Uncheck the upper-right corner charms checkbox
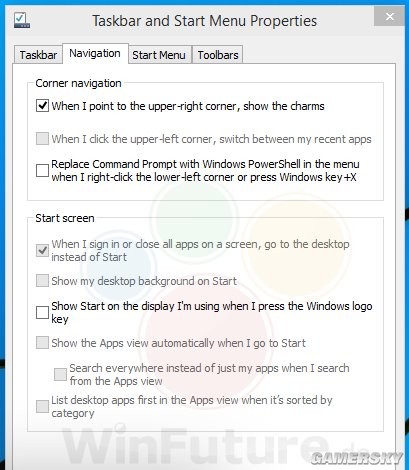The width and height of the screenshot is (409, 470). pyautogui.click(x=42, y=106)
